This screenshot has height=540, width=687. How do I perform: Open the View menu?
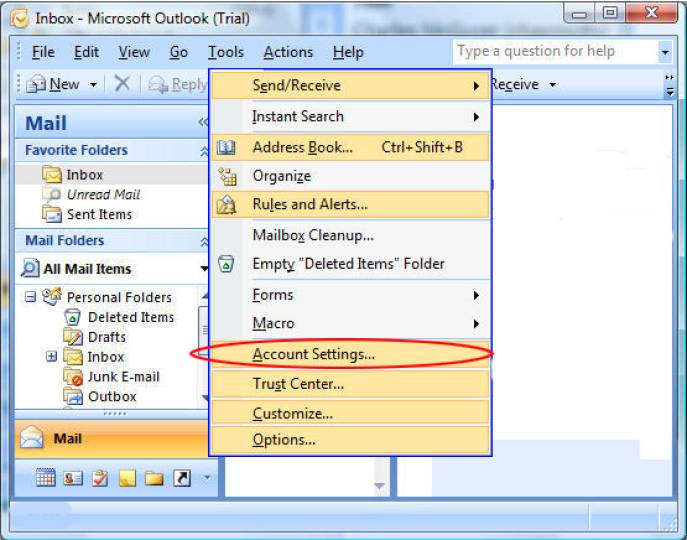134,52
